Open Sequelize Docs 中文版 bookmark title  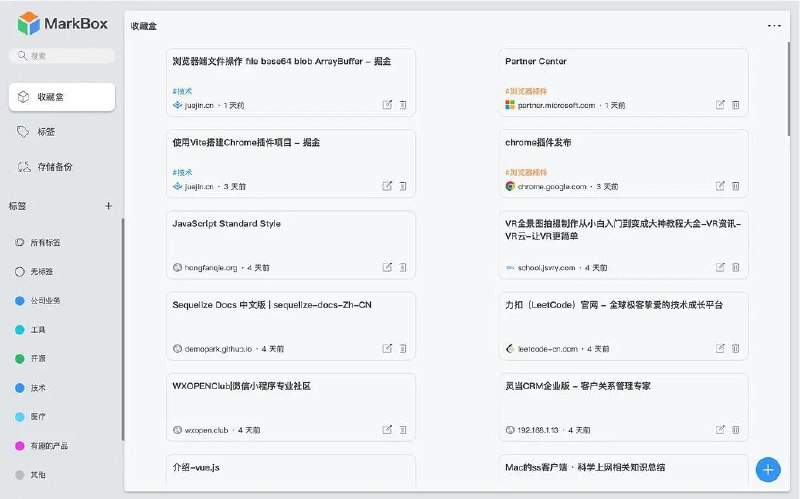(x=272, y=305)
